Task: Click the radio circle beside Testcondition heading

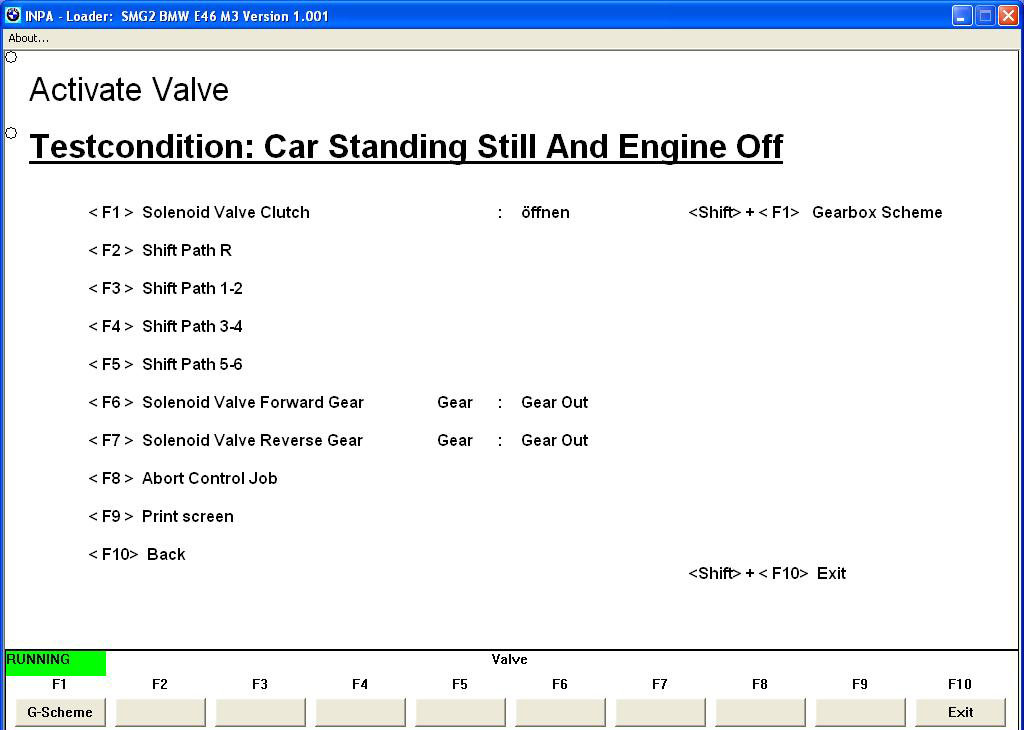Action: pyautogui.click(x=11, y=133)
